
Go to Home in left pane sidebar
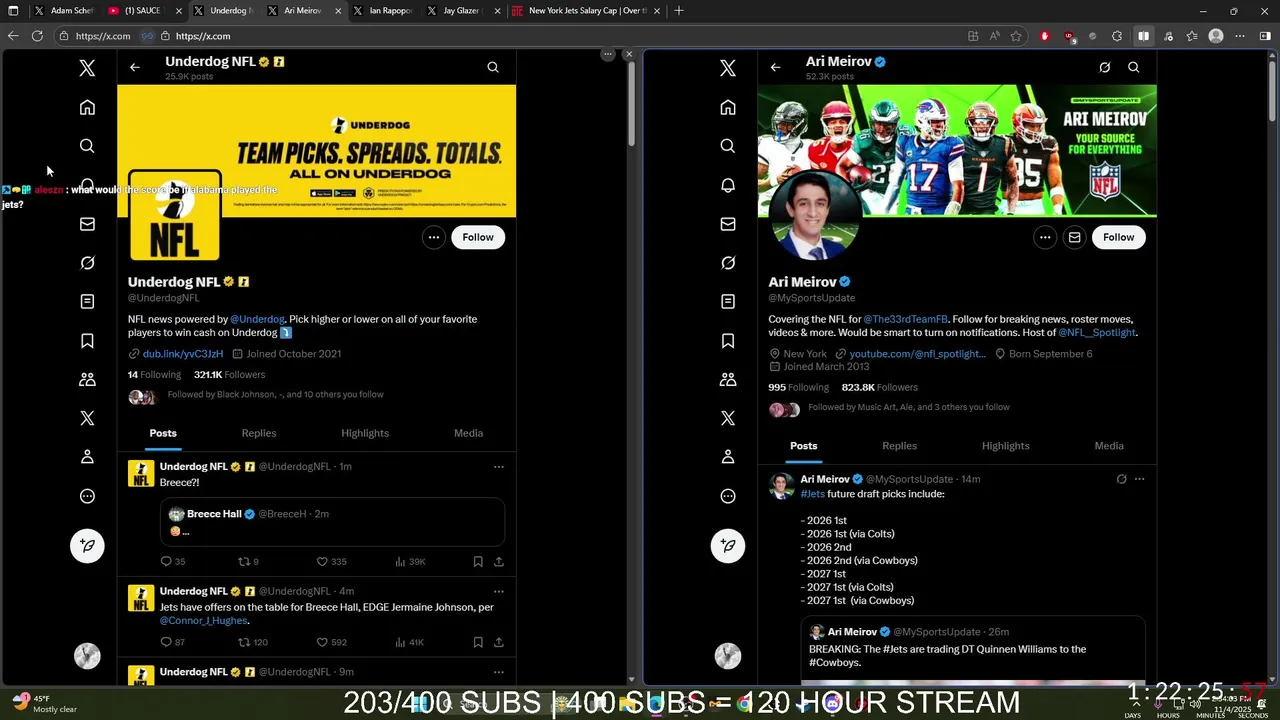pos(87,107)
